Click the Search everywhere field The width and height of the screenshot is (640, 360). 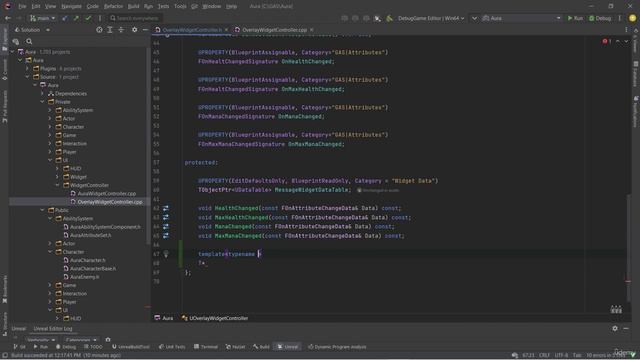pos(135,18)
